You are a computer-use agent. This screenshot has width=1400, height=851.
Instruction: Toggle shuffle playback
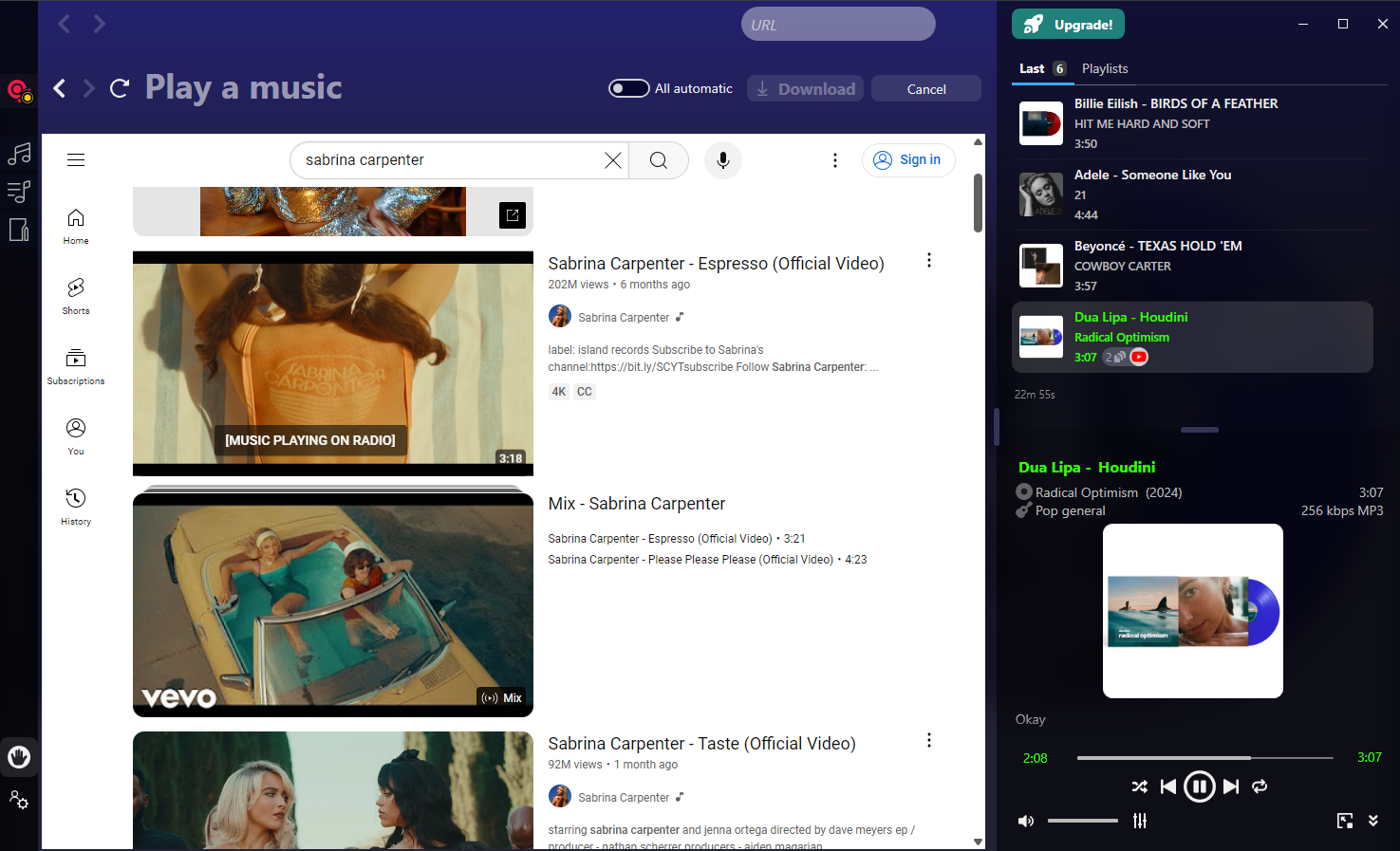point(1140,786)
